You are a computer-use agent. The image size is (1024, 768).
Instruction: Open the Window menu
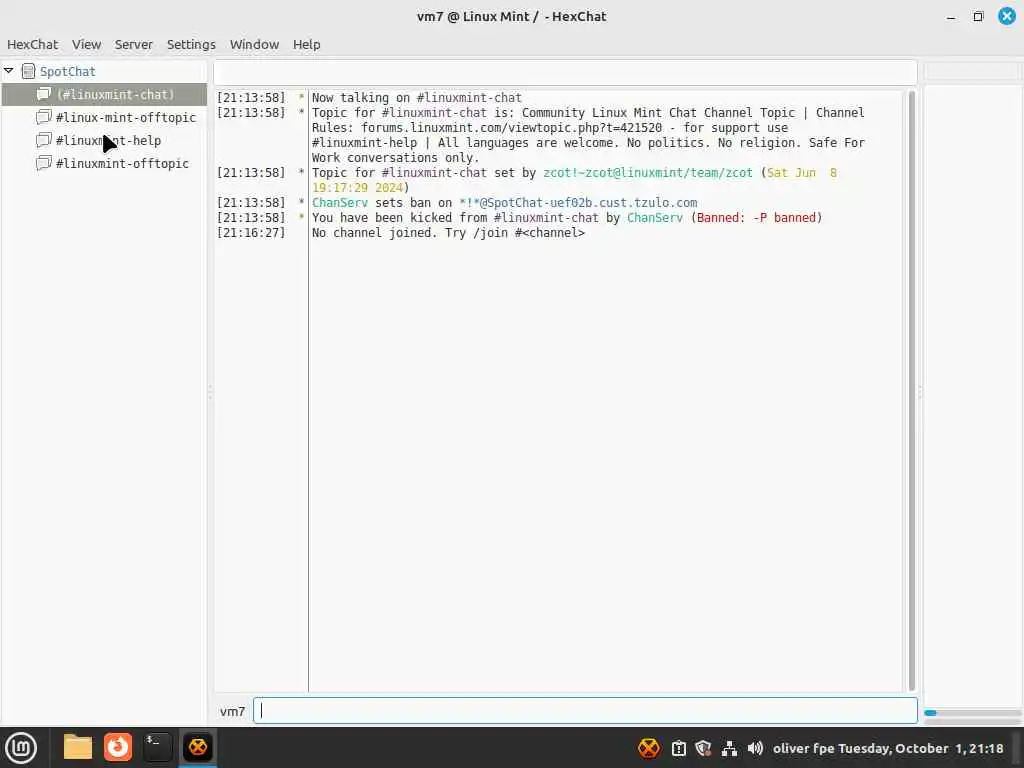point(254,44)
